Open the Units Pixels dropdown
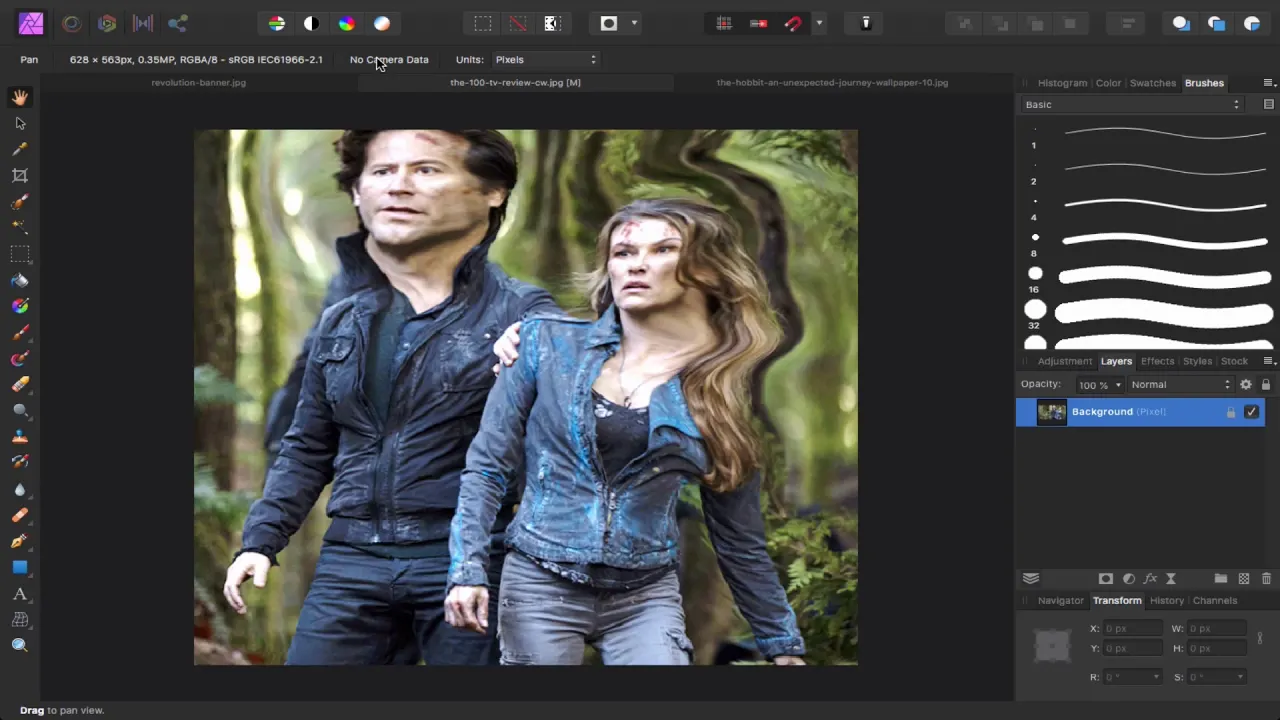Image resolution: width=1280 pixels, height=720 pixels. (x=546, y=60)
